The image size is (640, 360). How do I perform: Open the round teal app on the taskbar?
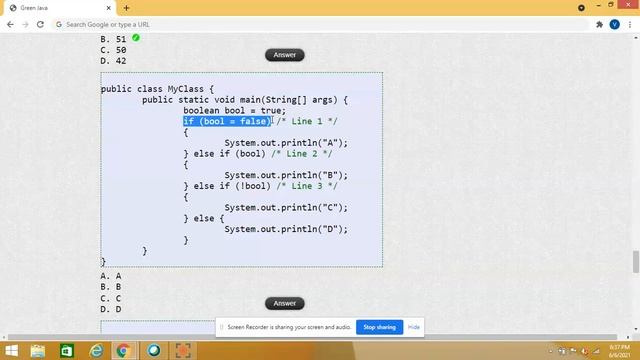point(153,351)
